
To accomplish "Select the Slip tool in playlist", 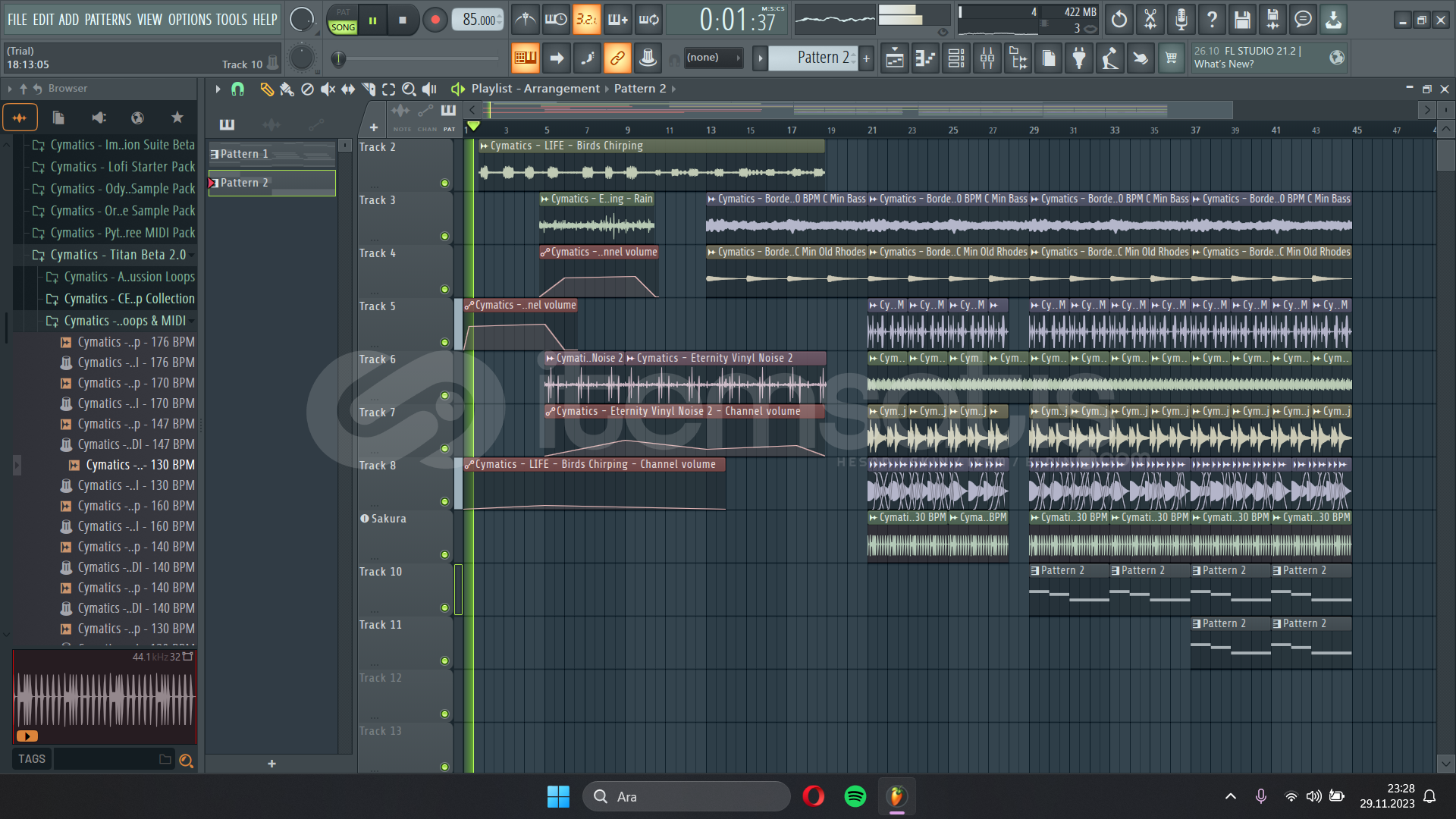I will click(348, 89).
